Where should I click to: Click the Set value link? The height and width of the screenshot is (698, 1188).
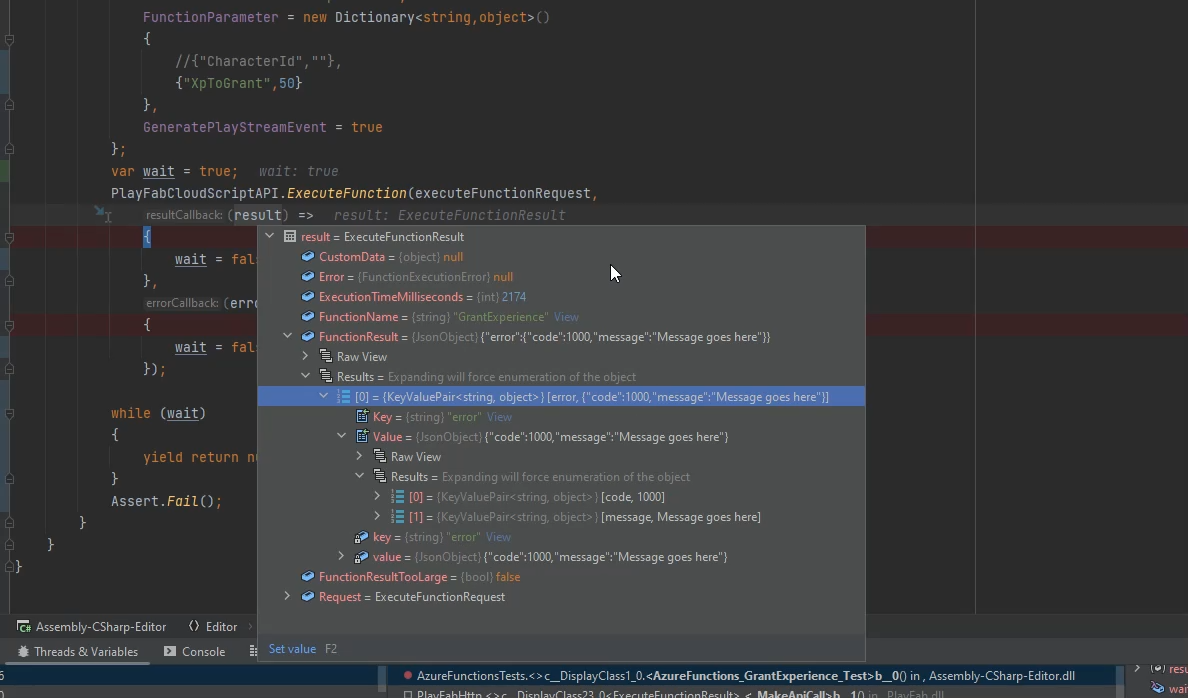[292, 649]
